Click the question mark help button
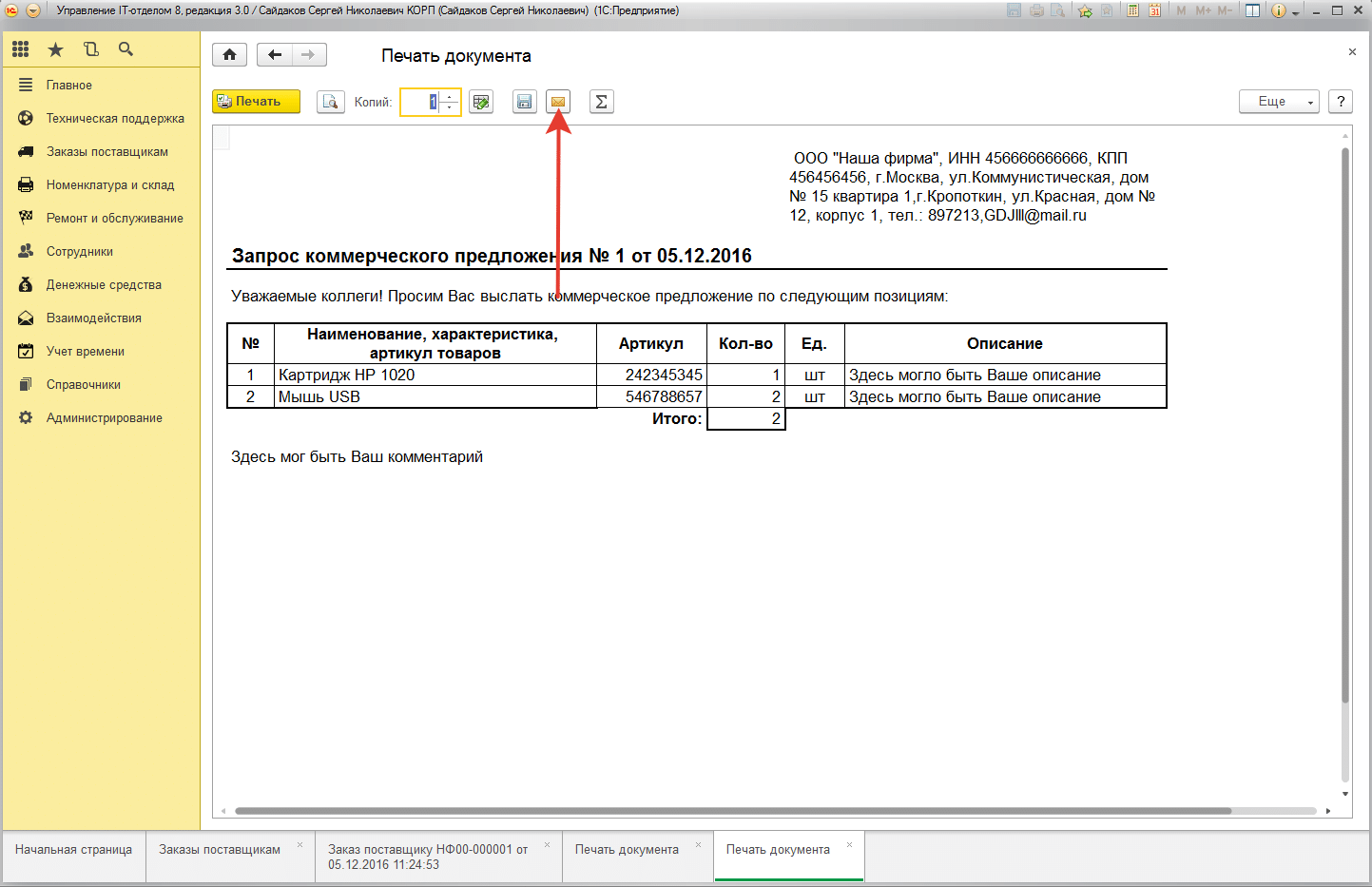Viewport: 1372px width, 887px height. 1340,102
